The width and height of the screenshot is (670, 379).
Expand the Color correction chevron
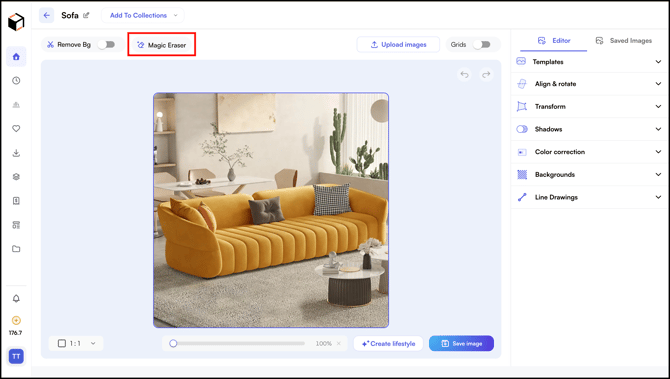(x=658, y=152)
